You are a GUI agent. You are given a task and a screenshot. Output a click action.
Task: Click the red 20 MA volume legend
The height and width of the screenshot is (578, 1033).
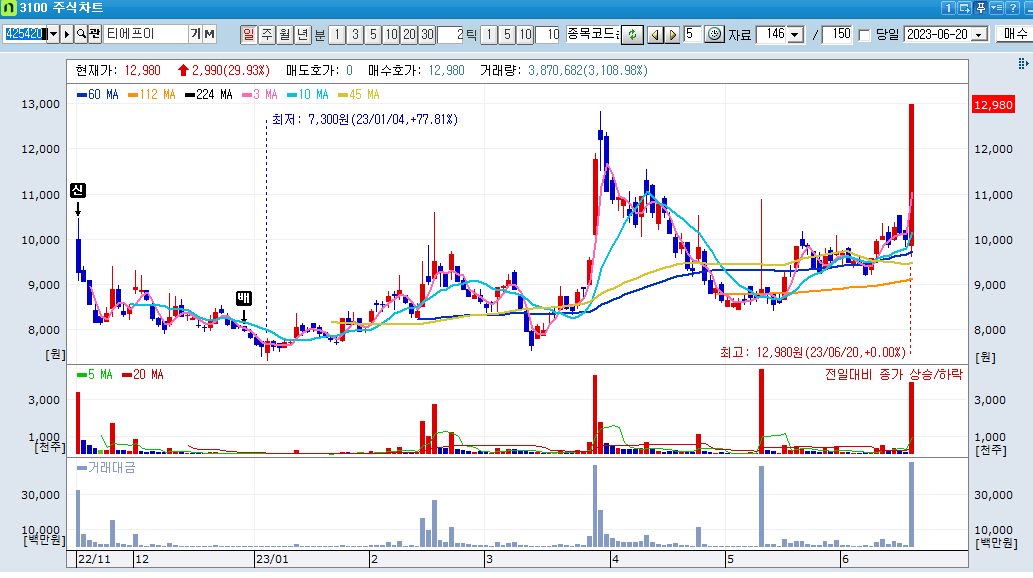click(x=143, y=374)
